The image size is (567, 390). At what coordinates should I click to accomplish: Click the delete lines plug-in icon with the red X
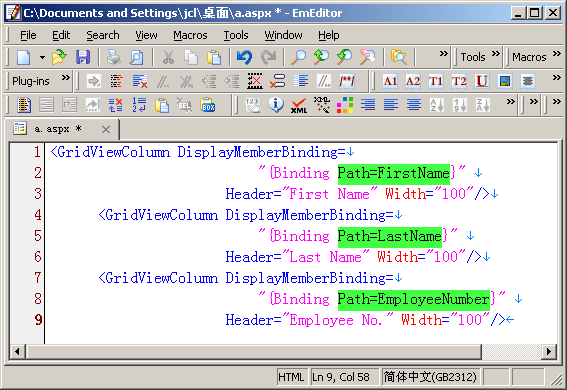[x=140, y=81]
